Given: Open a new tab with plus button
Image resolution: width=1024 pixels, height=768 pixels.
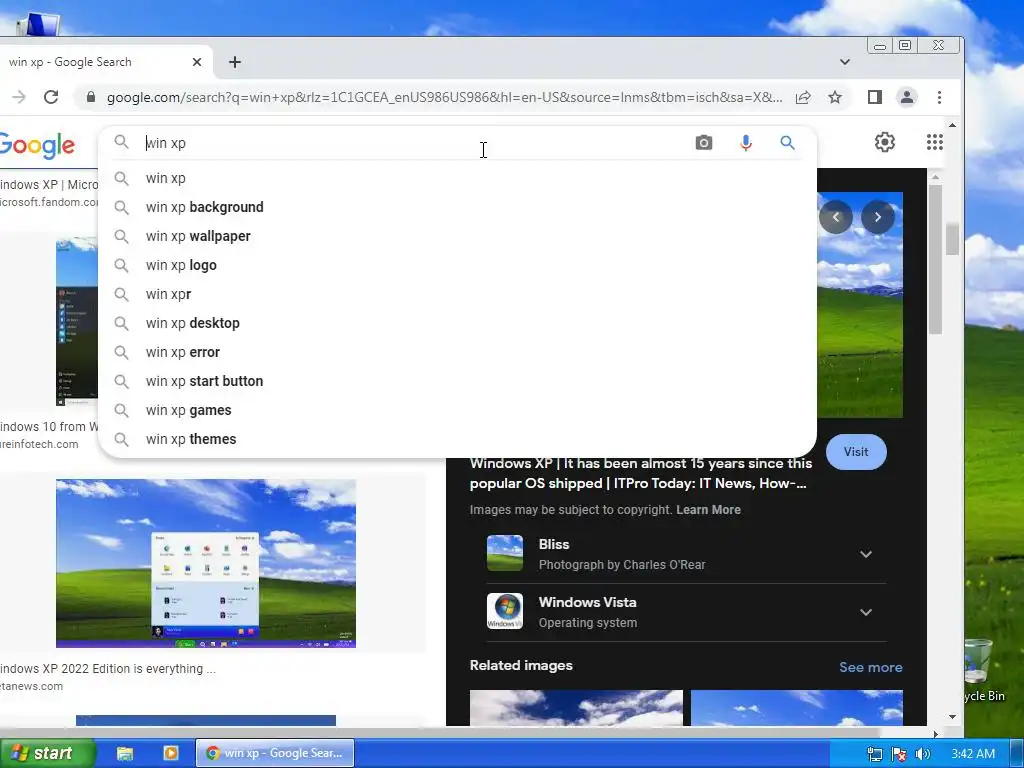Looking at the screenshot, I should [235, 62].
